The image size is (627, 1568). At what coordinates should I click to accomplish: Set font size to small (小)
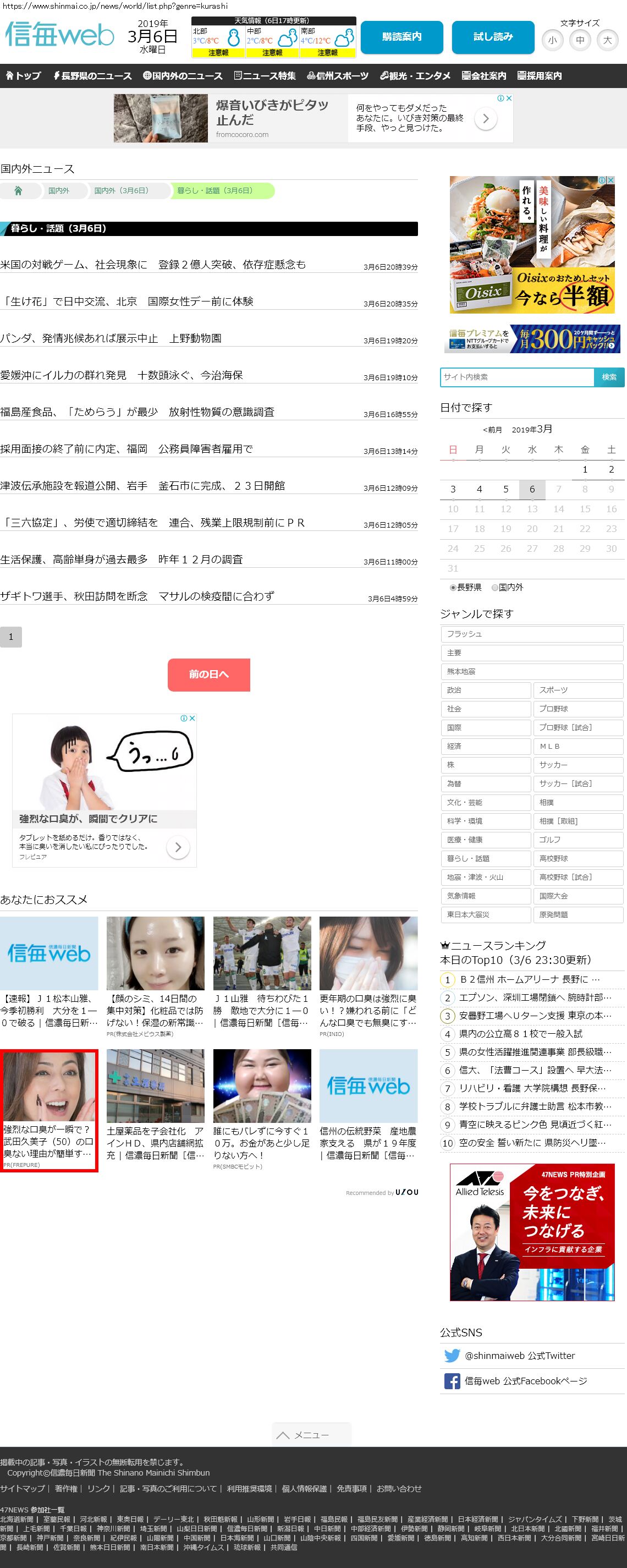click(552, 41)
